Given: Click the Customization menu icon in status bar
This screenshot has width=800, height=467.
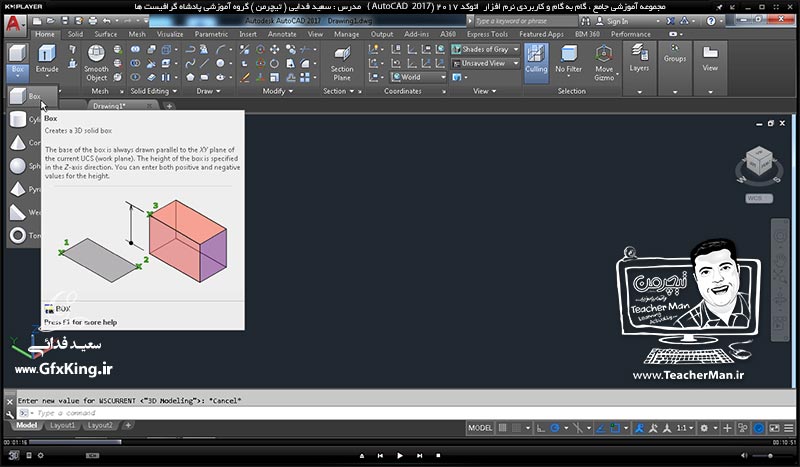Looking at the screenshot, I should click(789, 428).
